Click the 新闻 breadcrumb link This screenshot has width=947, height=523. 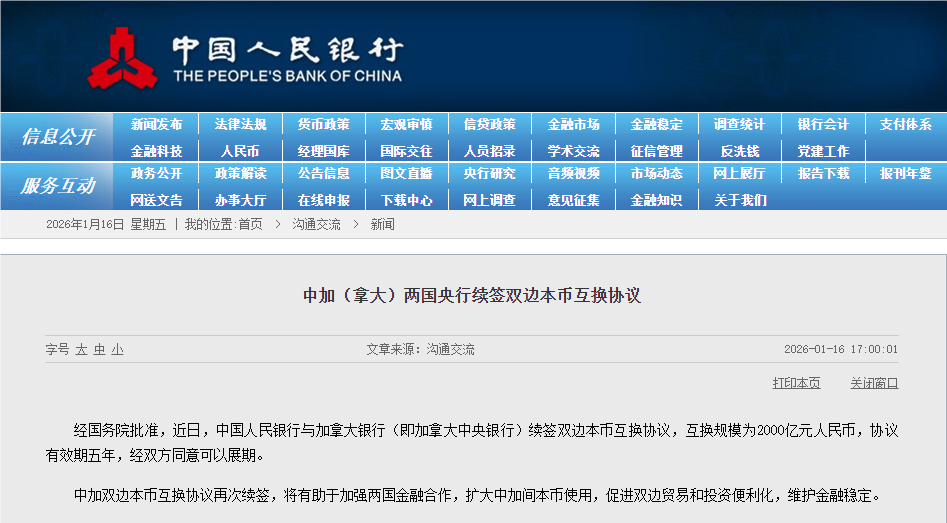click(382, 225)
